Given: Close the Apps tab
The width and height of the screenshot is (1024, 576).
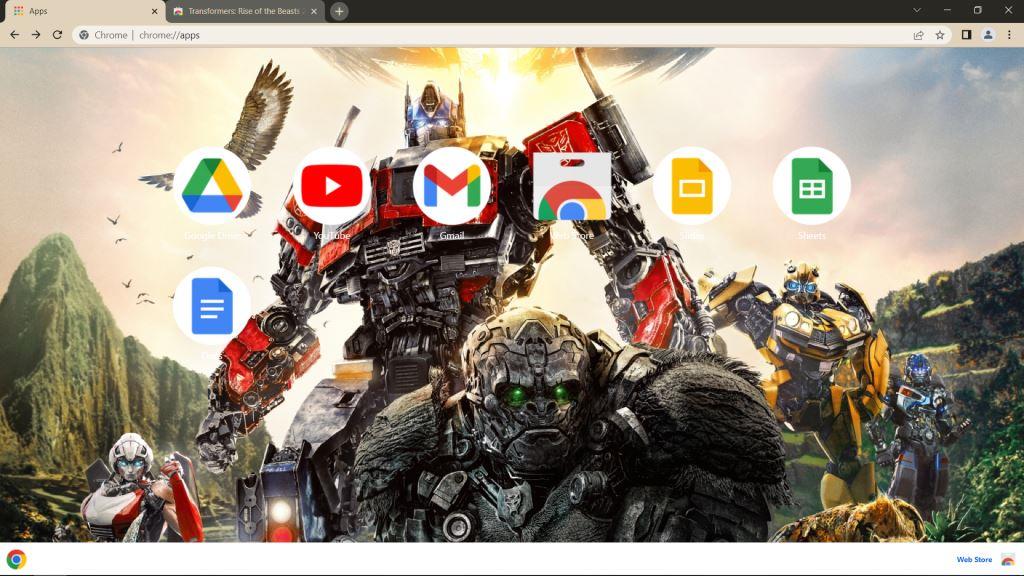Looking at the screenshot, I should pos(154,11).
